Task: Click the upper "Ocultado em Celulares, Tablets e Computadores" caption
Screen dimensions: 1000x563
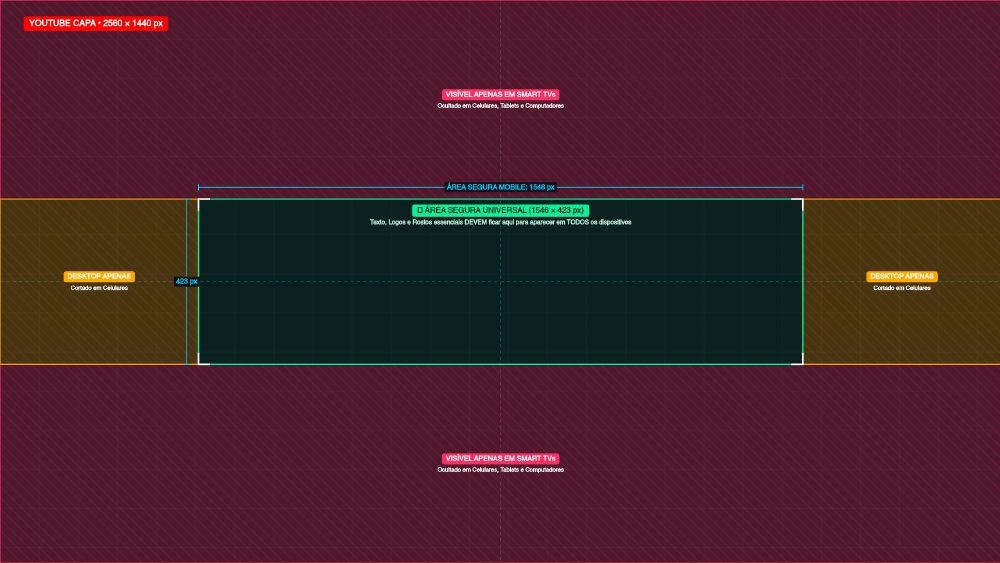Action: (x=500, y=106)
